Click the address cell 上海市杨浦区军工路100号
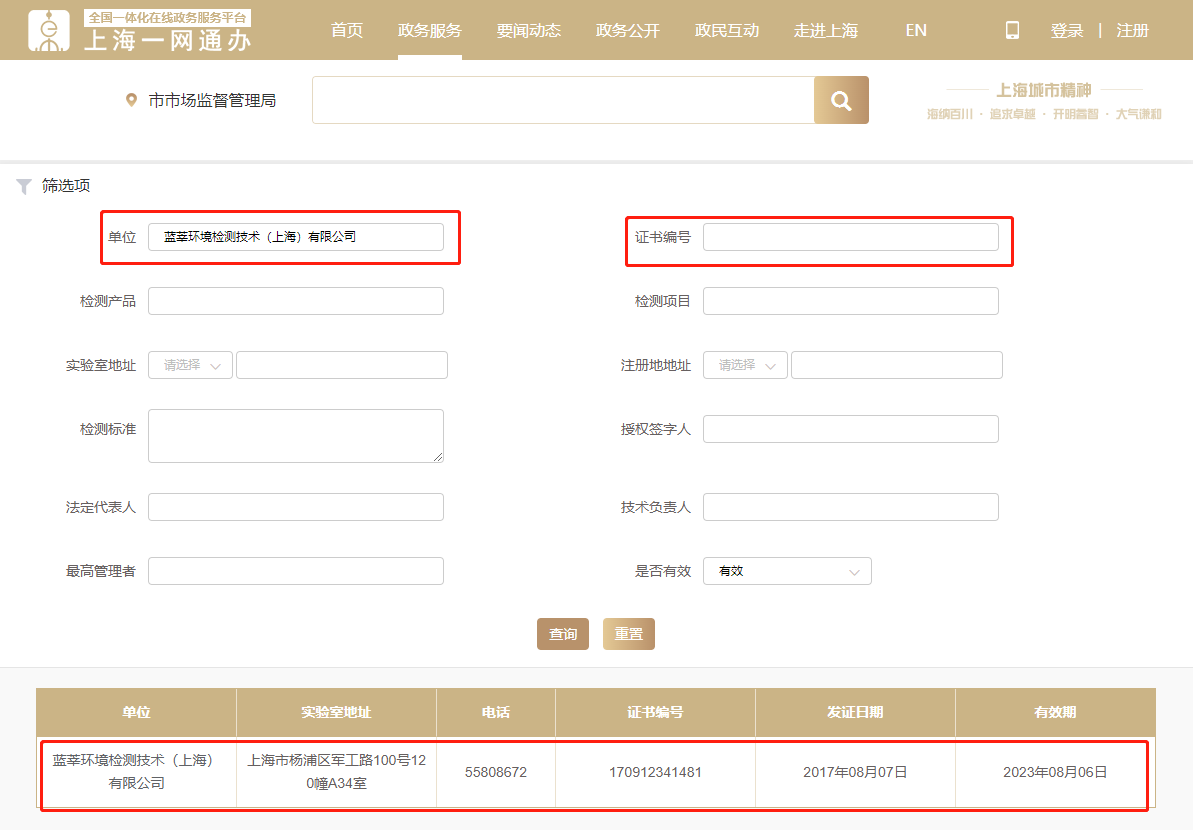 coord(336,771)
